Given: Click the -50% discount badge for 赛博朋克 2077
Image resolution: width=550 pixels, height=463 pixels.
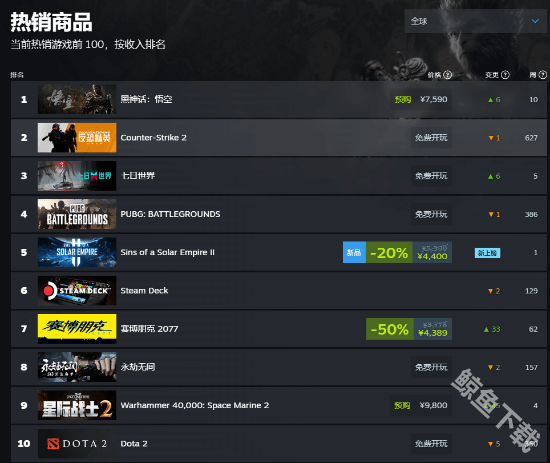Looking at the screenshot, I should (x=390, y=329).
